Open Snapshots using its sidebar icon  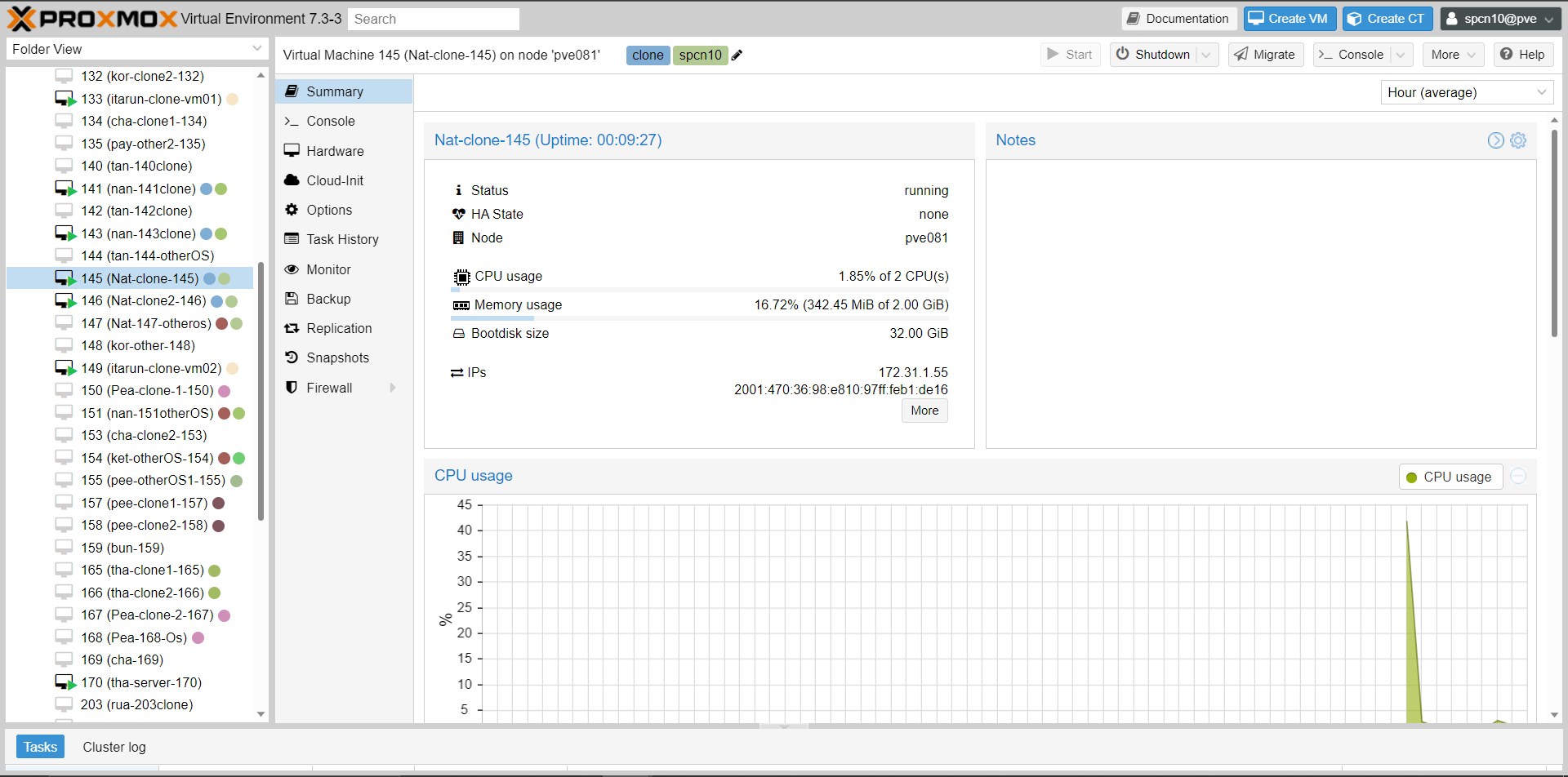(292, 357)
